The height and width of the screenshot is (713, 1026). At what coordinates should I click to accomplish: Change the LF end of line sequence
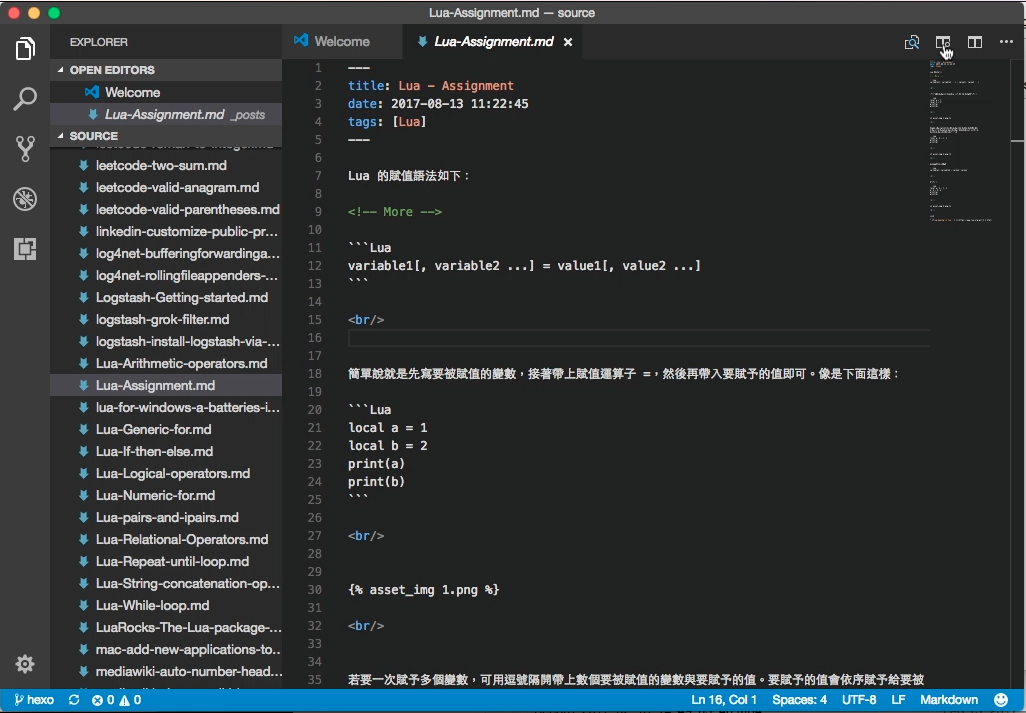click(x=898, y=700)
